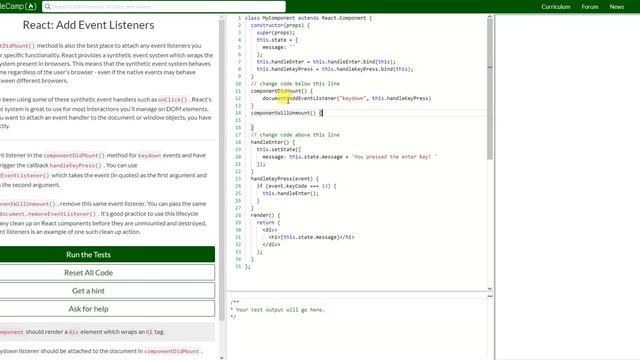640x360 pixels.
Task: Click the code editor scrollbar down arrow
Action: (490, 289)
